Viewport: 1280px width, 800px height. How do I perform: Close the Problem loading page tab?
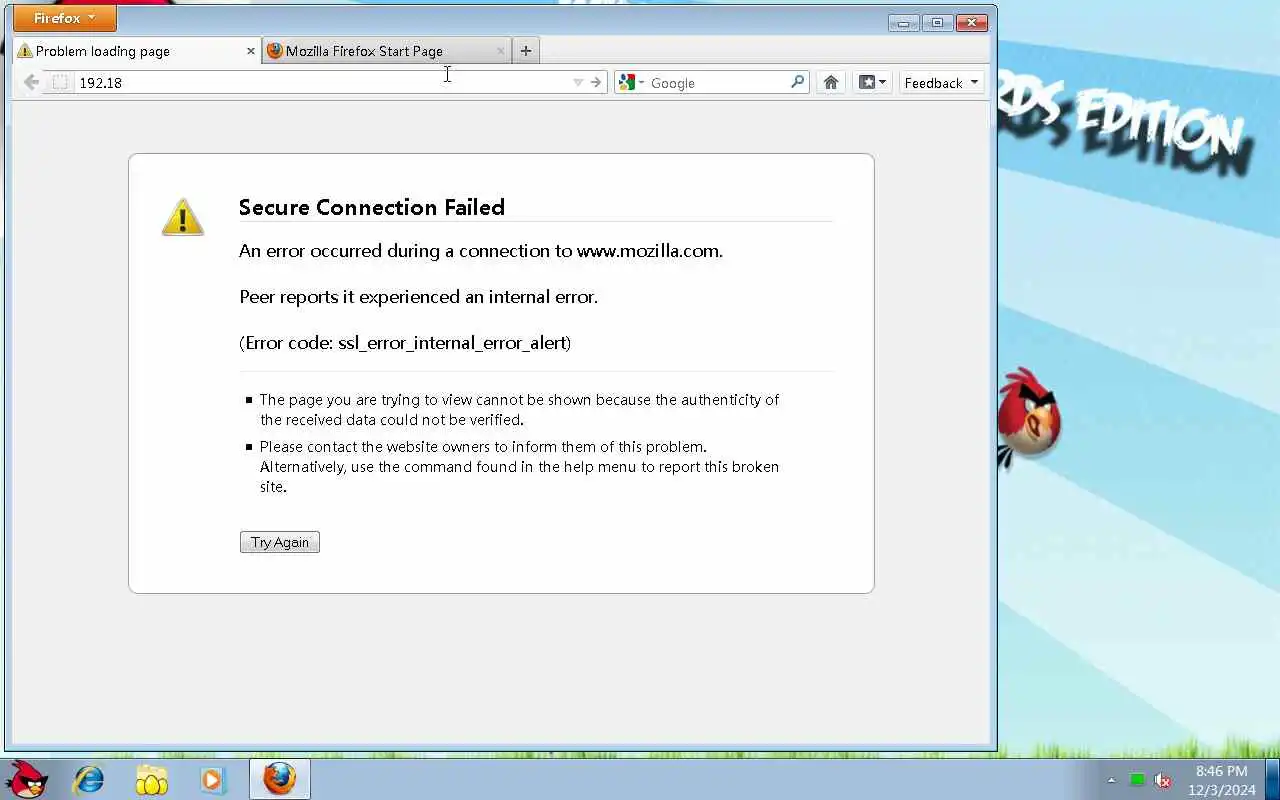tap(251, 51)
